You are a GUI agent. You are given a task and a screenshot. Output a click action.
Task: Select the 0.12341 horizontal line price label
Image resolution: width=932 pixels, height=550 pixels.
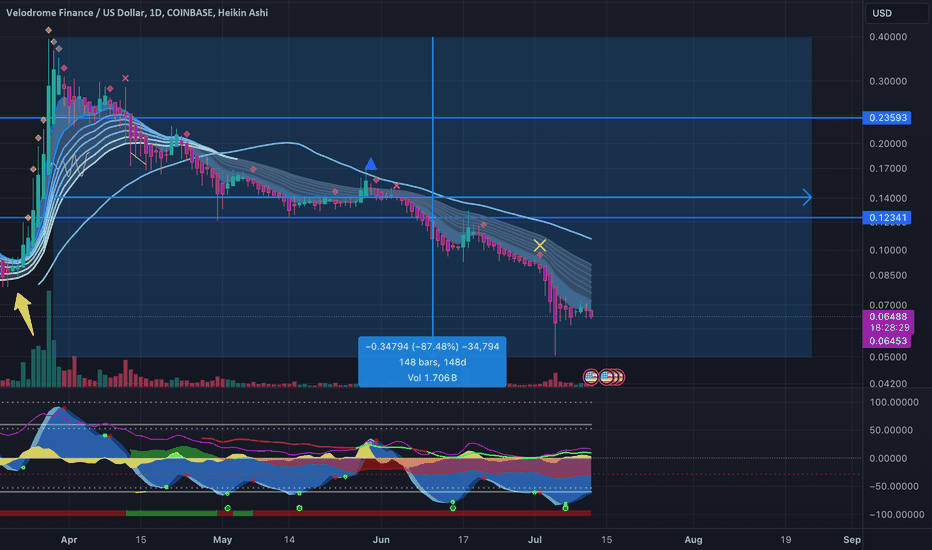(x=886, y=218)
